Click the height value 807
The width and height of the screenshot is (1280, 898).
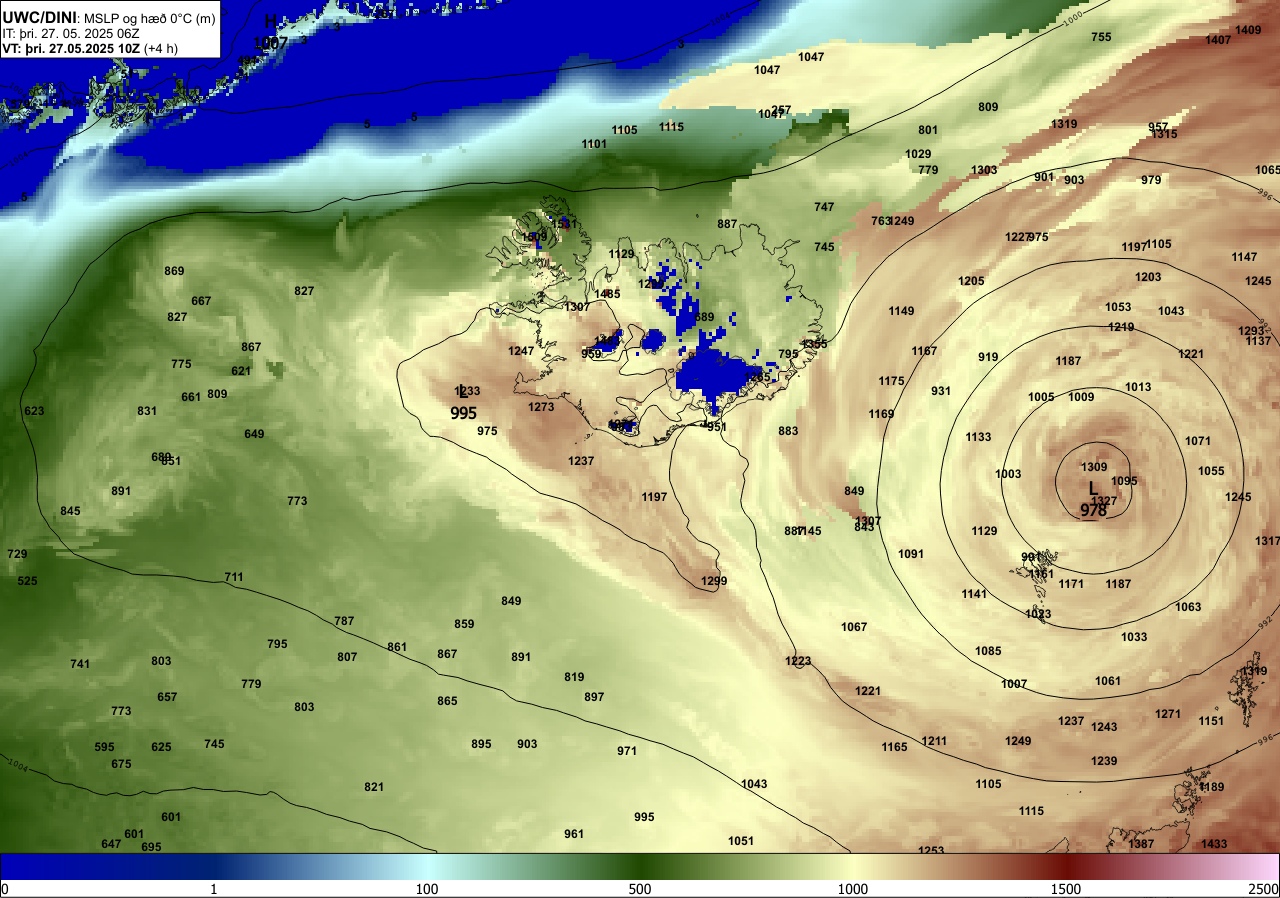point(347,657)
